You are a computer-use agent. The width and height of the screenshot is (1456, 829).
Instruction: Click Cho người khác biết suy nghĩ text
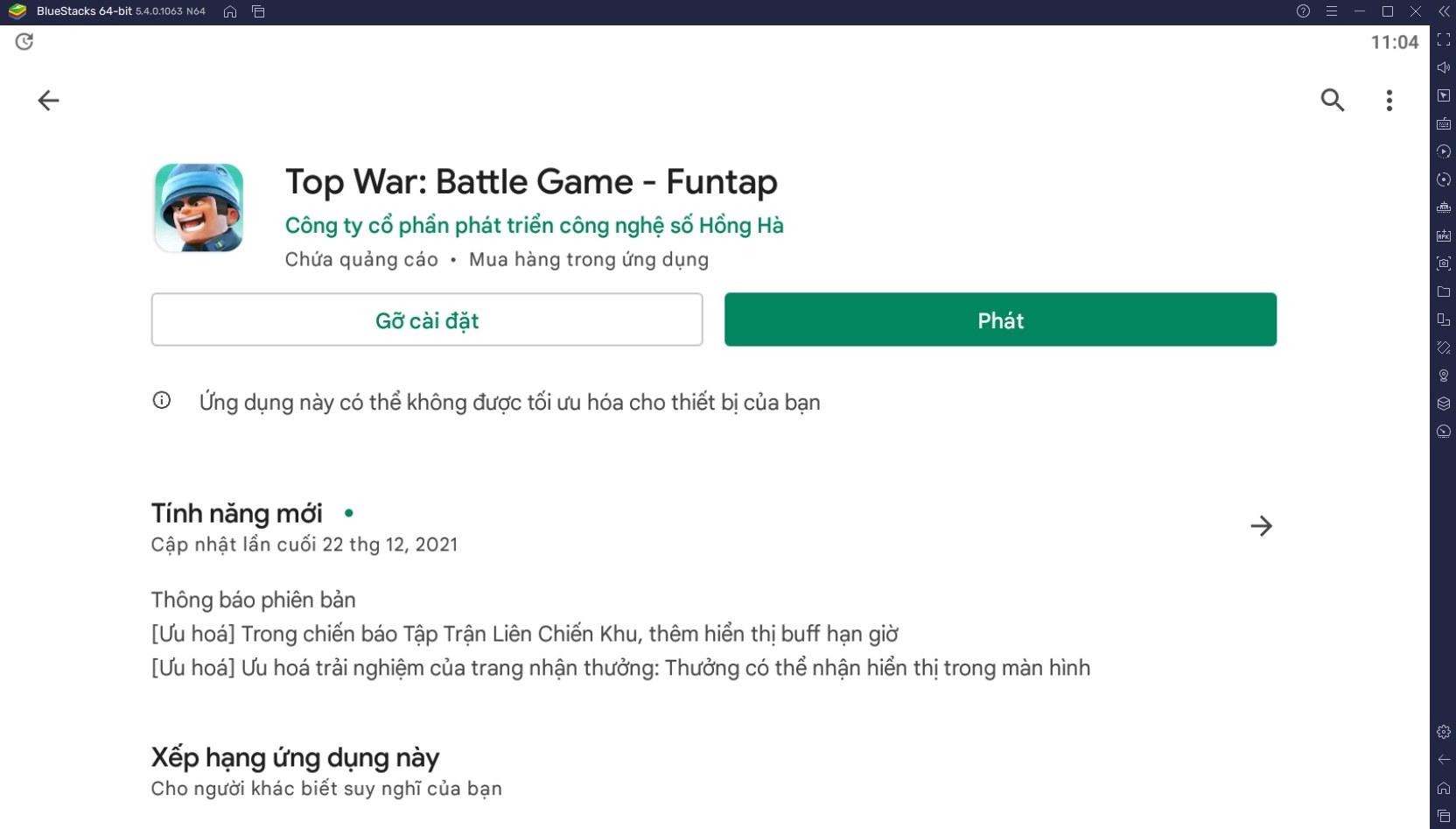click(x=326, y=789)
